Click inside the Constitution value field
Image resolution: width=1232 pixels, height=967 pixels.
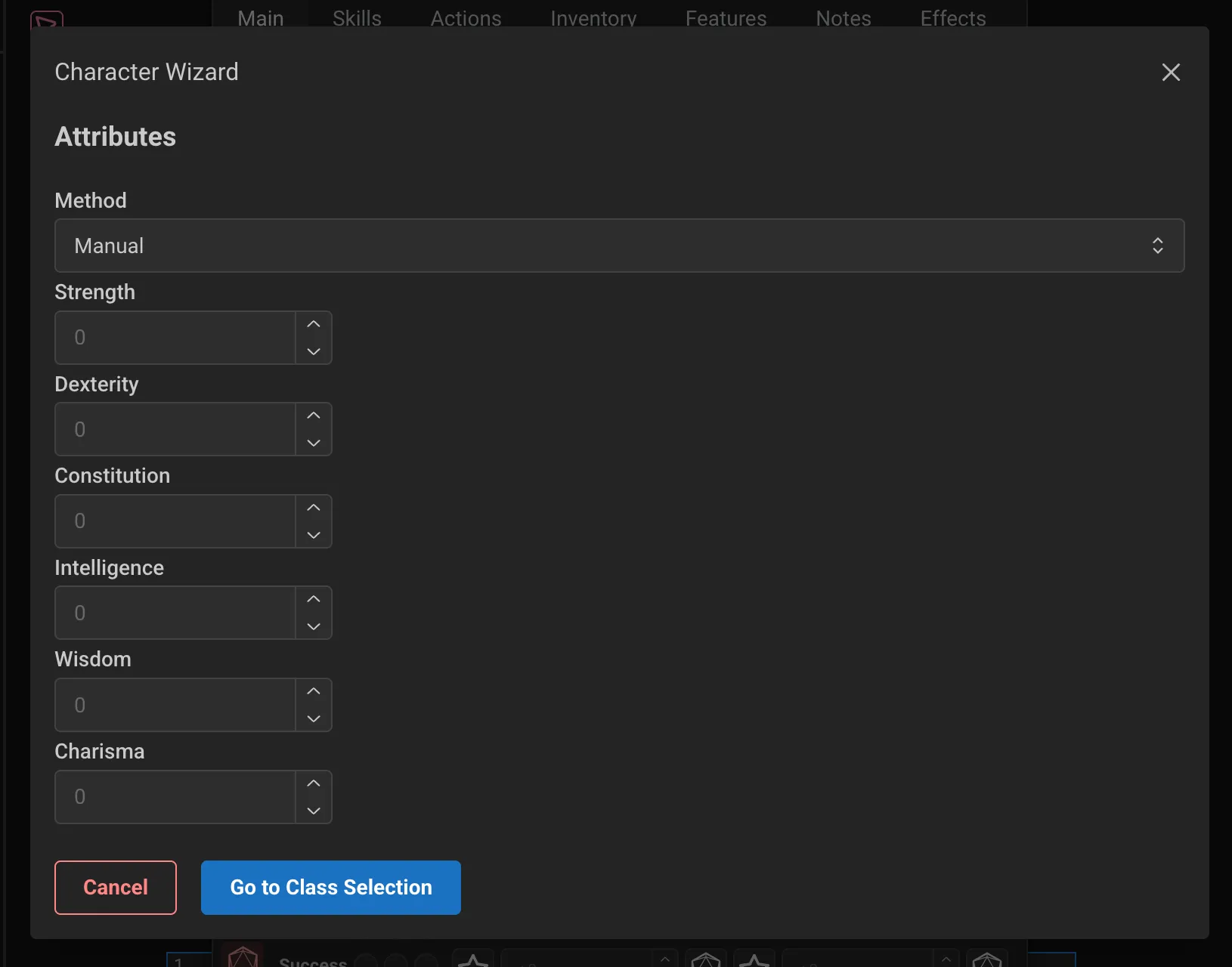pyautogui.click(x=174, y=521)
